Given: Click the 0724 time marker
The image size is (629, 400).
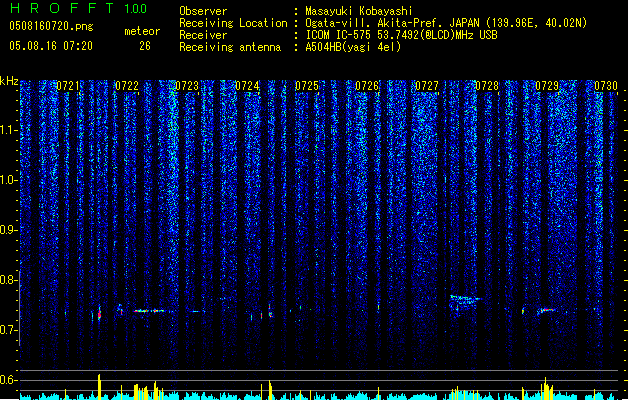Looking at the screenshot, I should [247, 86].
